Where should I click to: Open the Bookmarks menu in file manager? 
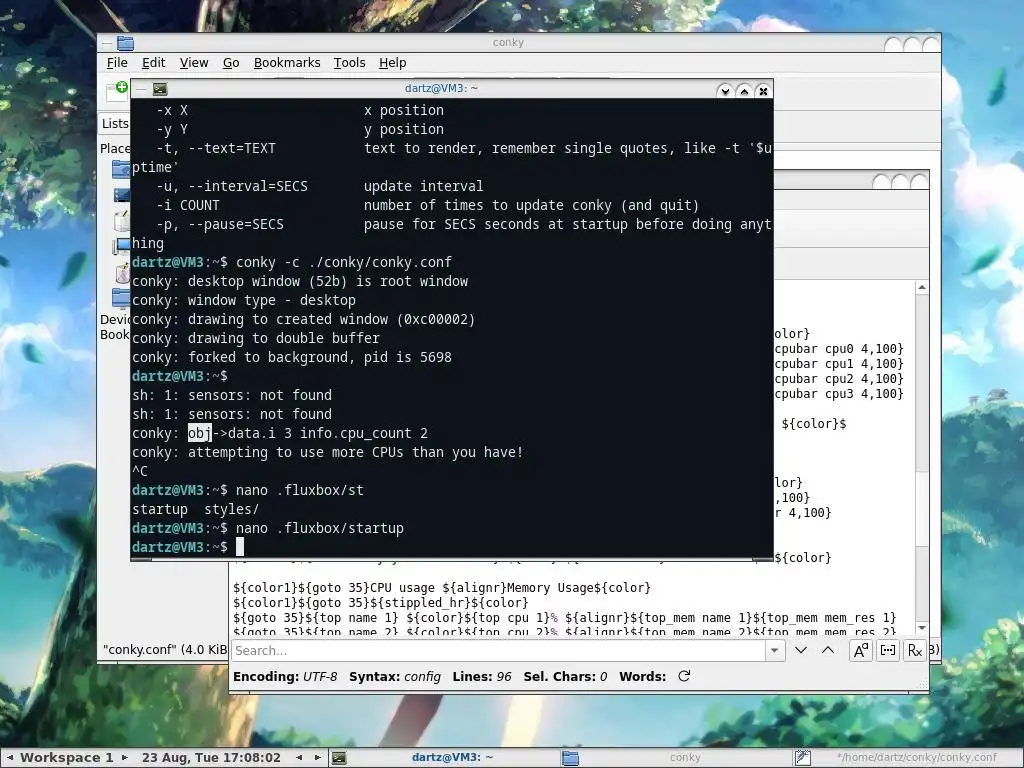pos(287,63)
